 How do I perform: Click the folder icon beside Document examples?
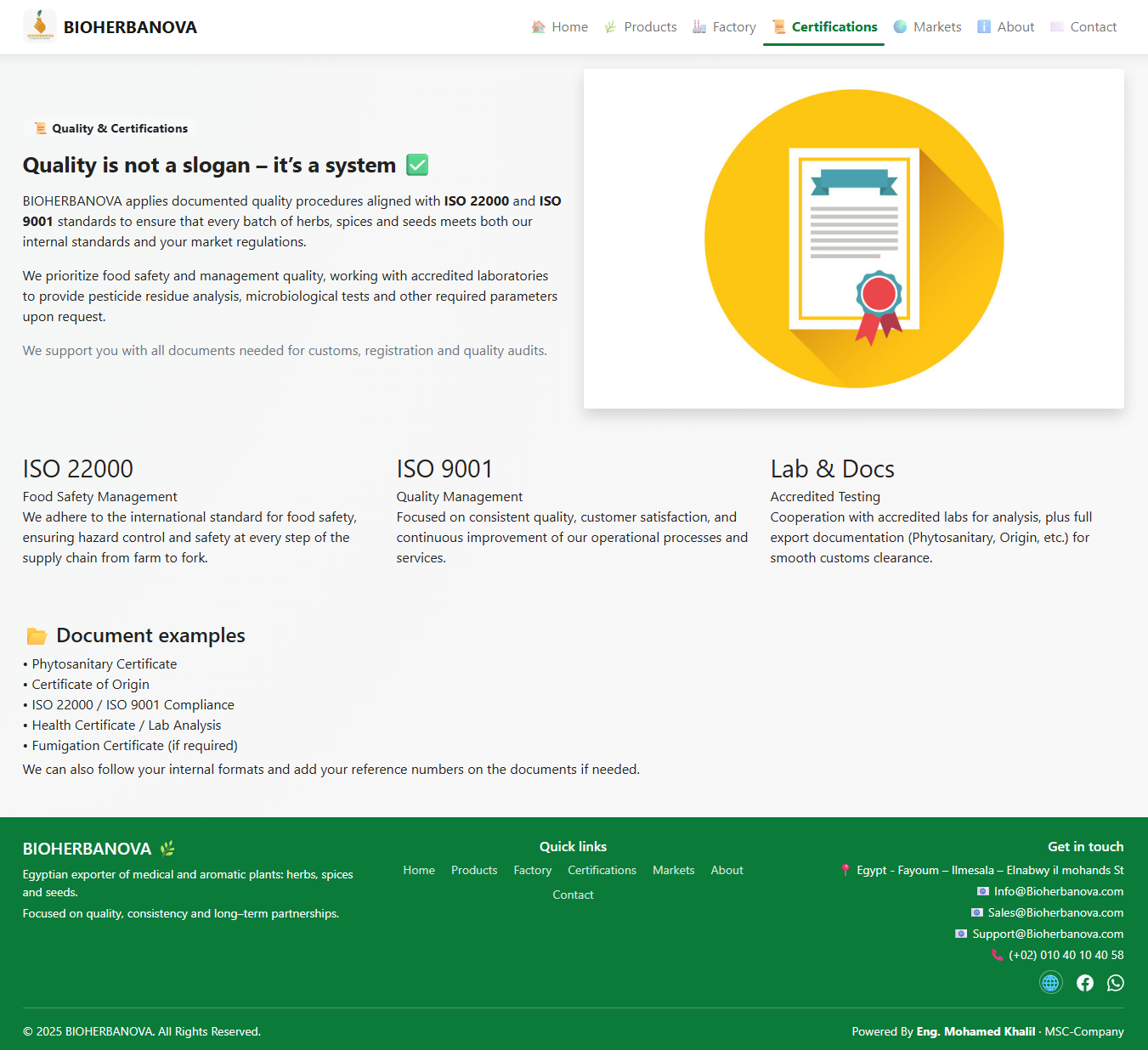click(x=37, y=636)
